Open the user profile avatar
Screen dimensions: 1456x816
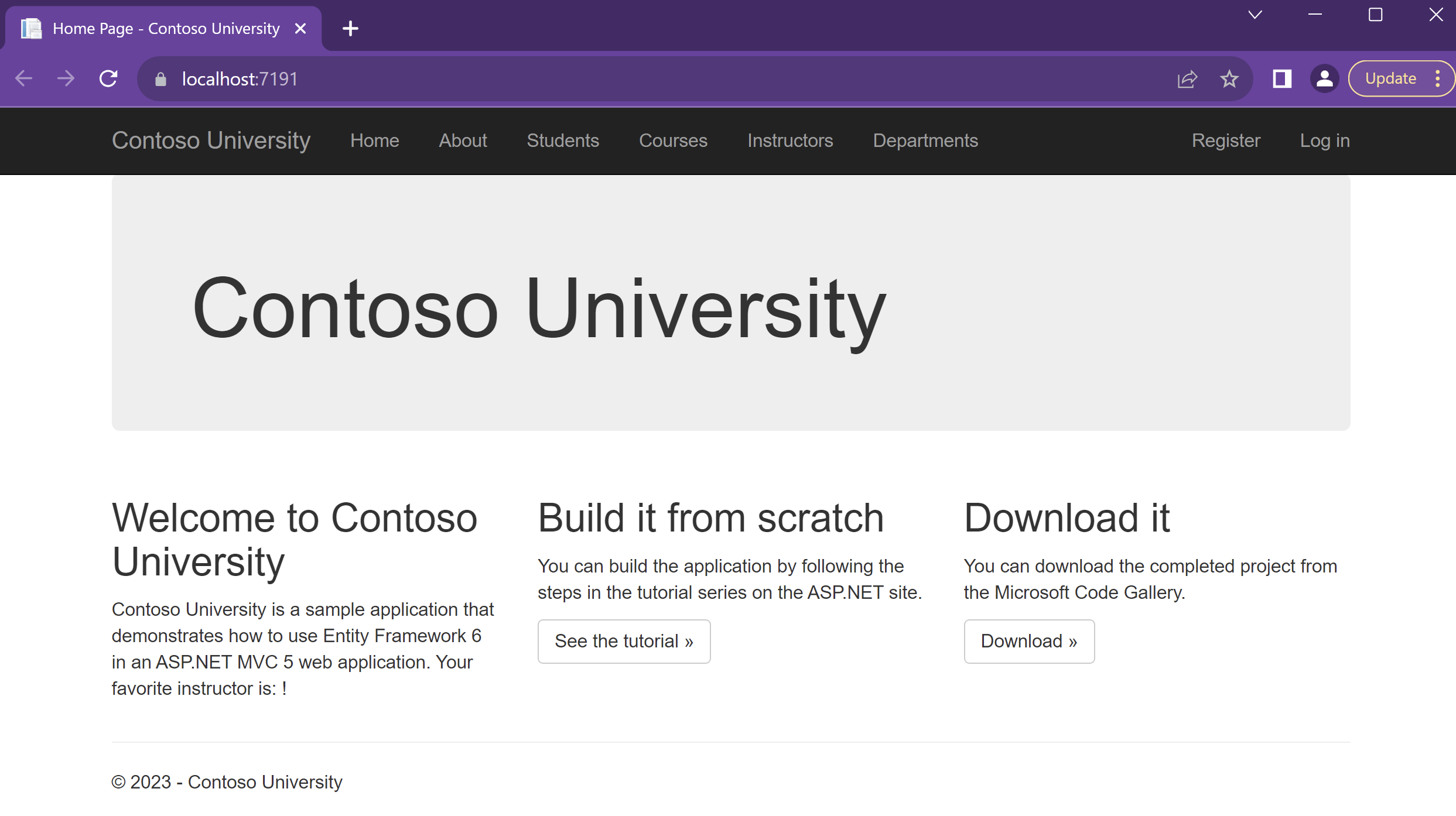point(1324,78)
